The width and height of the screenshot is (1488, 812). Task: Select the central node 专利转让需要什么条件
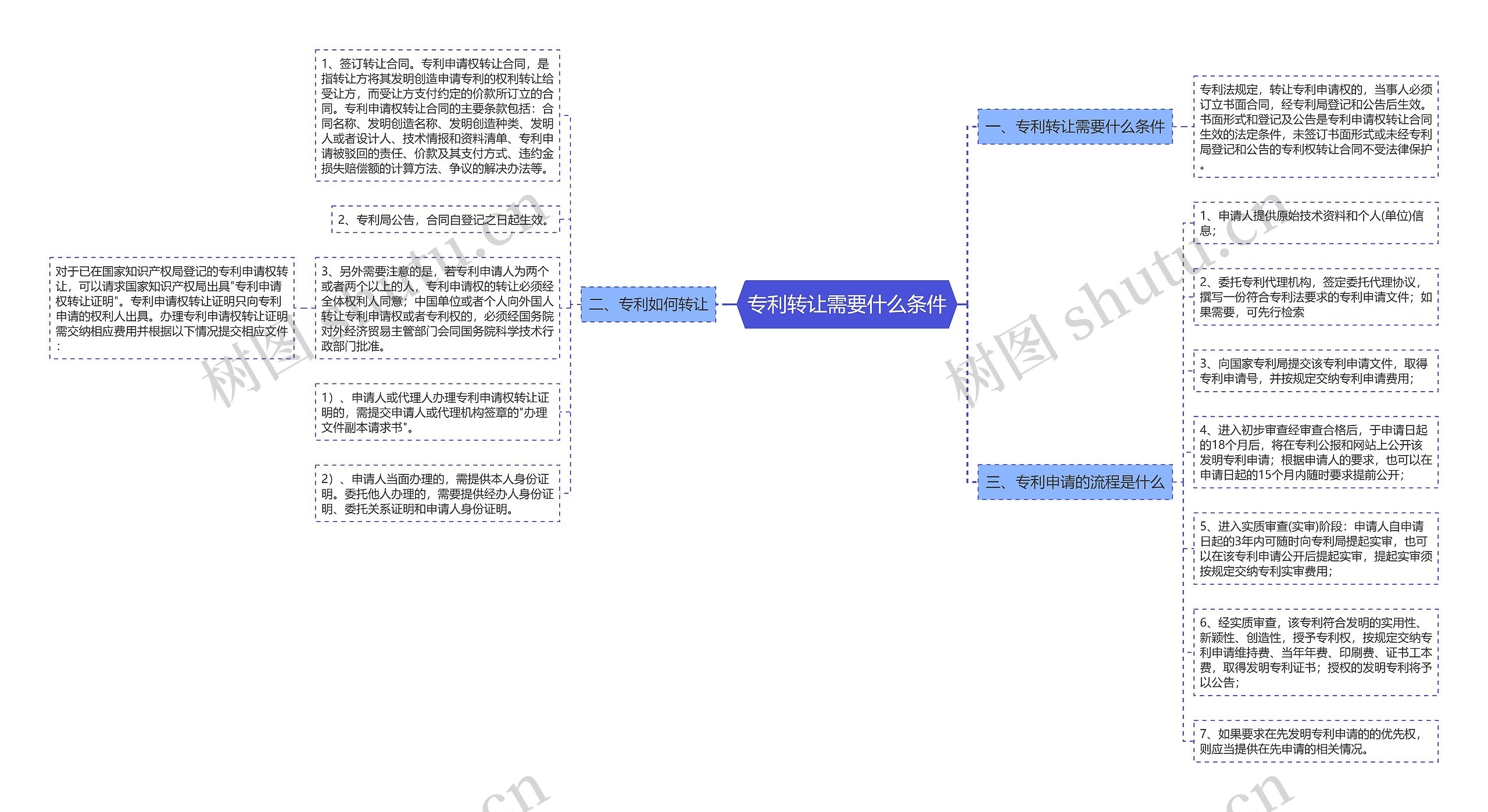pyautogui.click(x=846, y=304)
